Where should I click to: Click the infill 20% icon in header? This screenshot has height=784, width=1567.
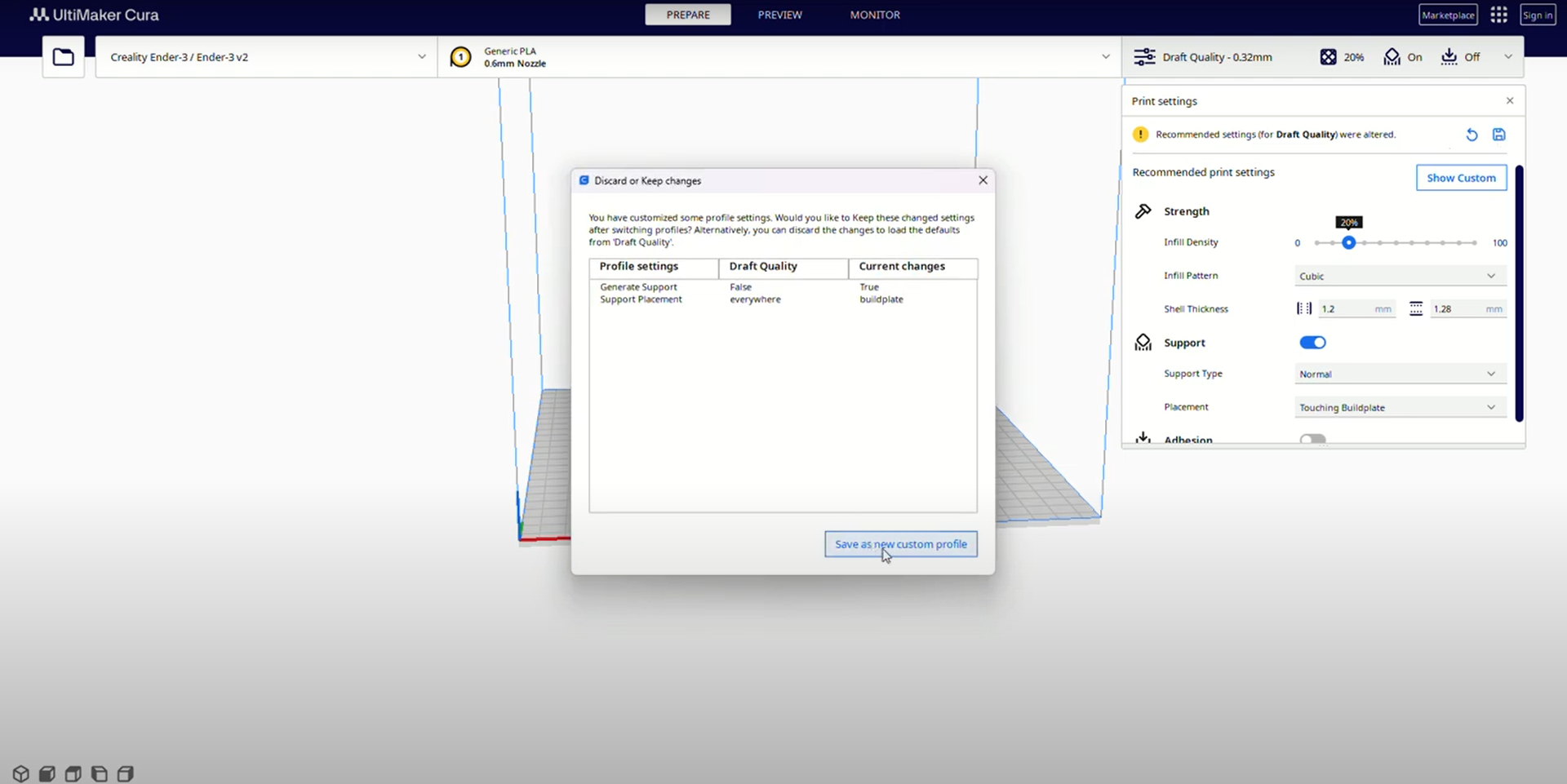tap(1329, 57)
